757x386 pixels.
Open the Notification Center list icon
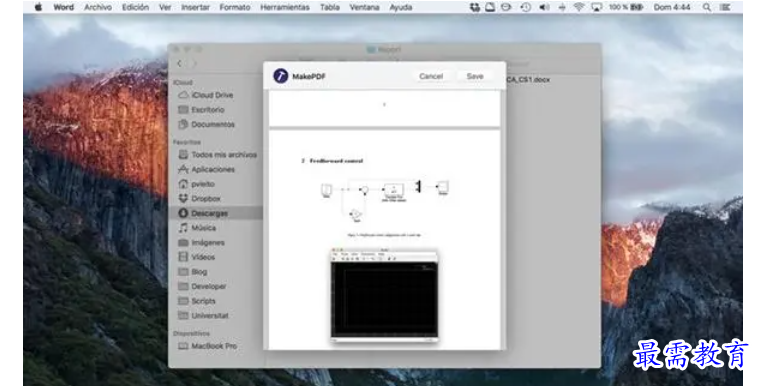pos(725,7)
